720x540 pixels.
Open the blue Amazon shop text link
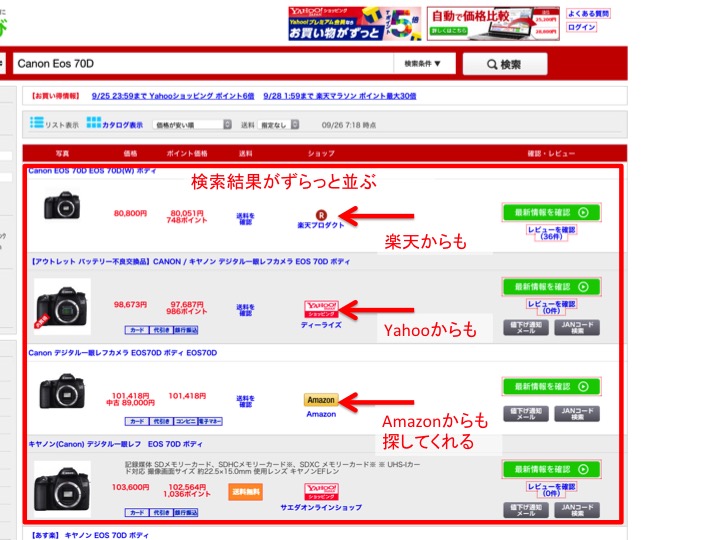coord(321,414)
